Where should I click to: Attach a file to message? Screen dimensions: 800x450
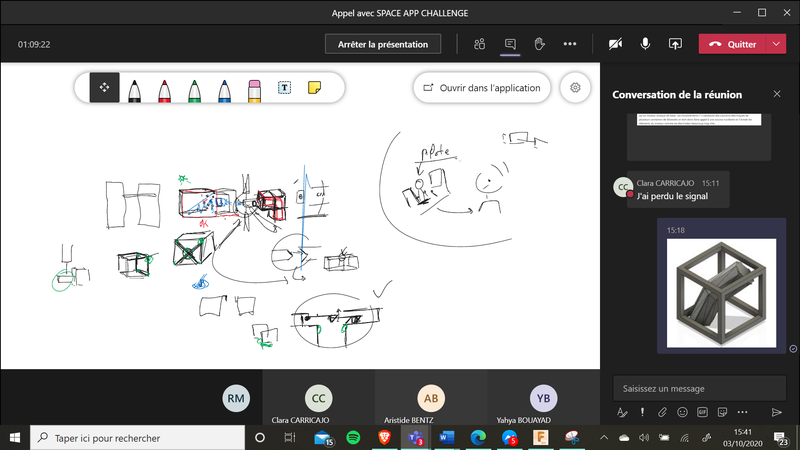[661, 412]
